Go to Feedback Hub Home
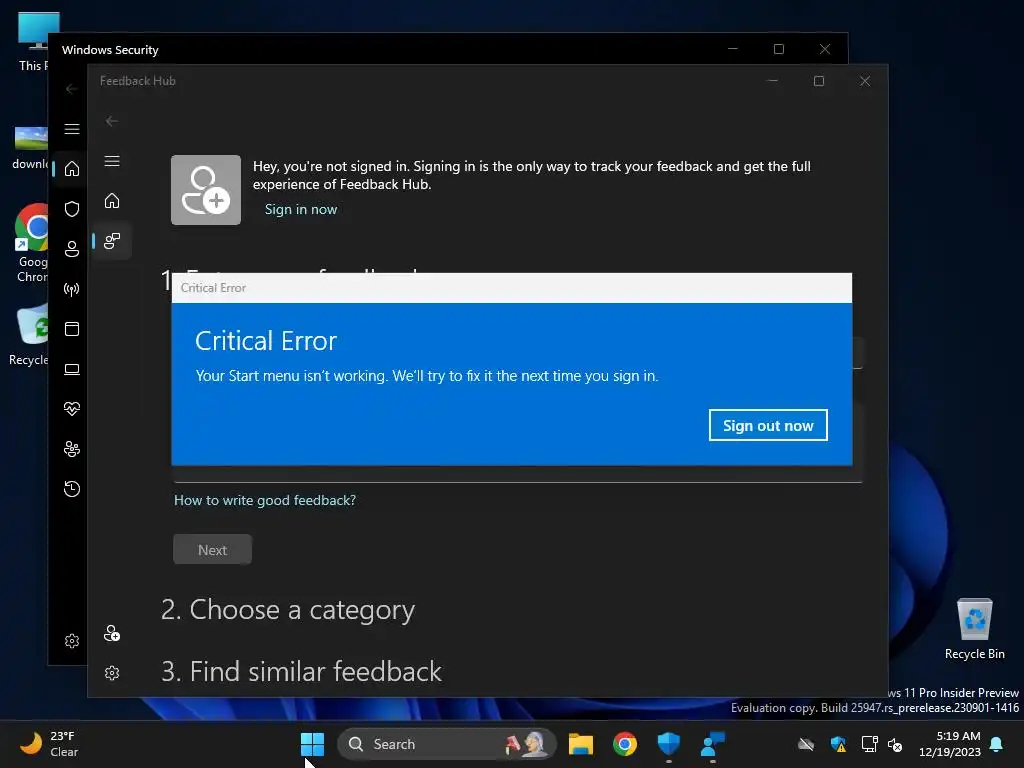The image size is (1024, 768). coord(112,200)
